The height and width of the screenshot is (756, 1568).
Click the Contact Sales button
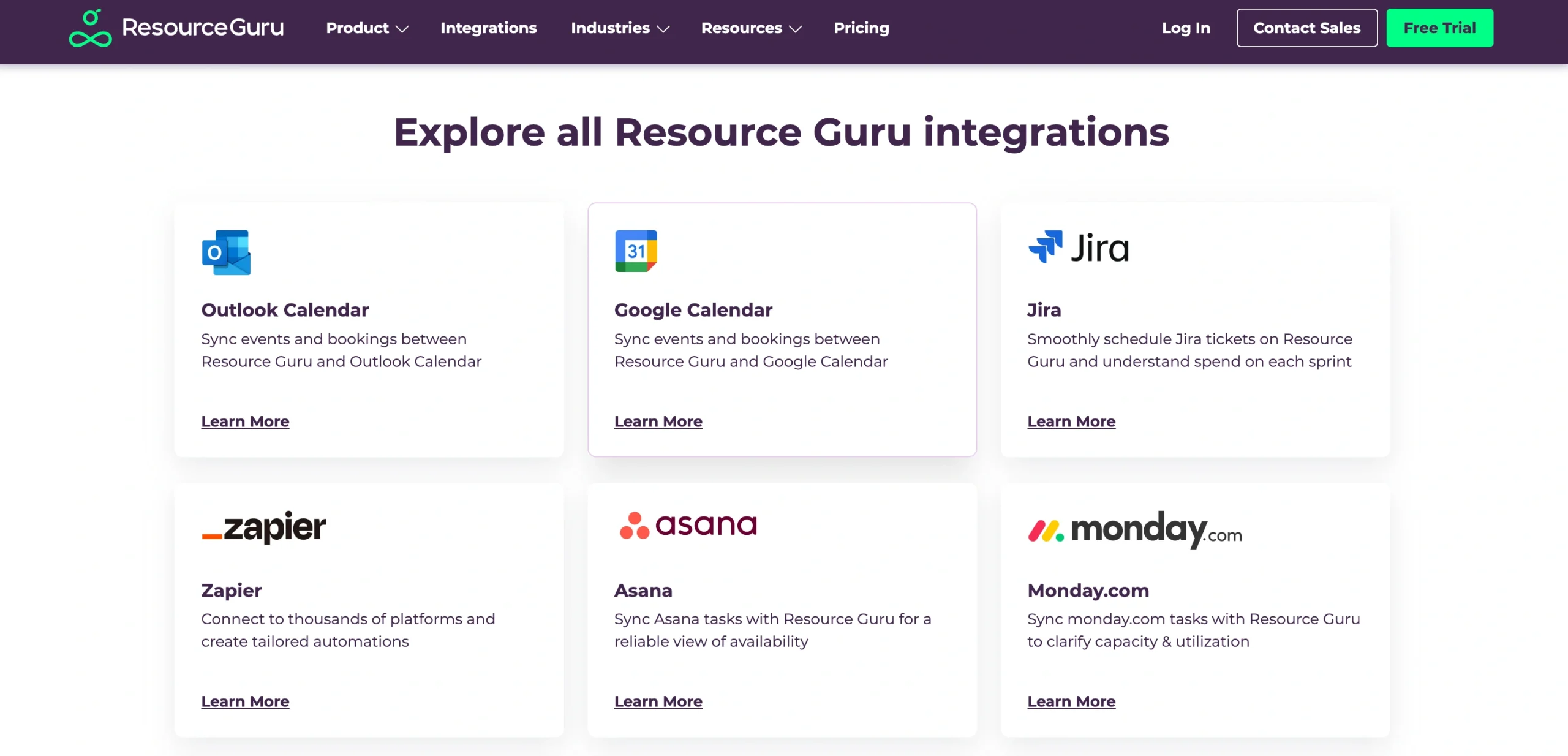[1307, 28]
